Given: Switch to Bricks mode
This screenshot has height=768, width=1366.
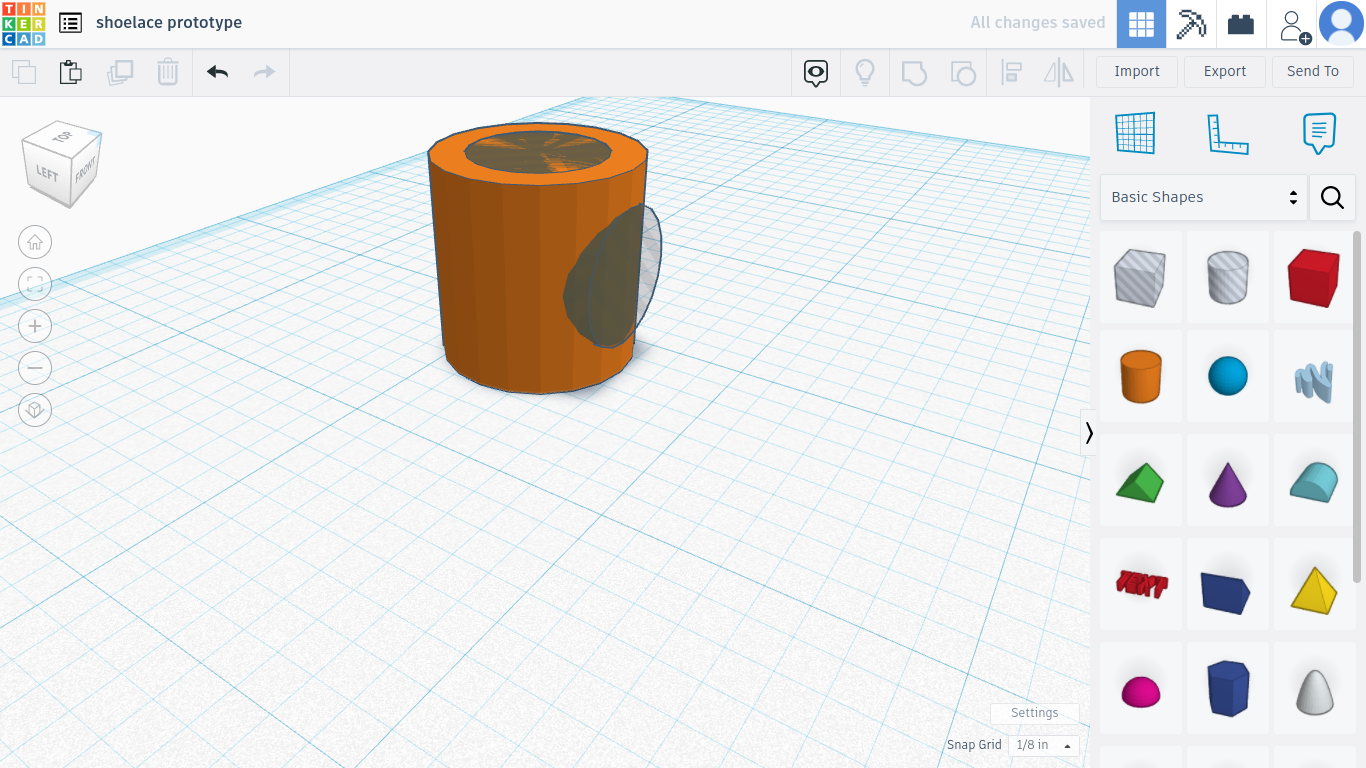Looking at the screenshot, I should 1241,24.
